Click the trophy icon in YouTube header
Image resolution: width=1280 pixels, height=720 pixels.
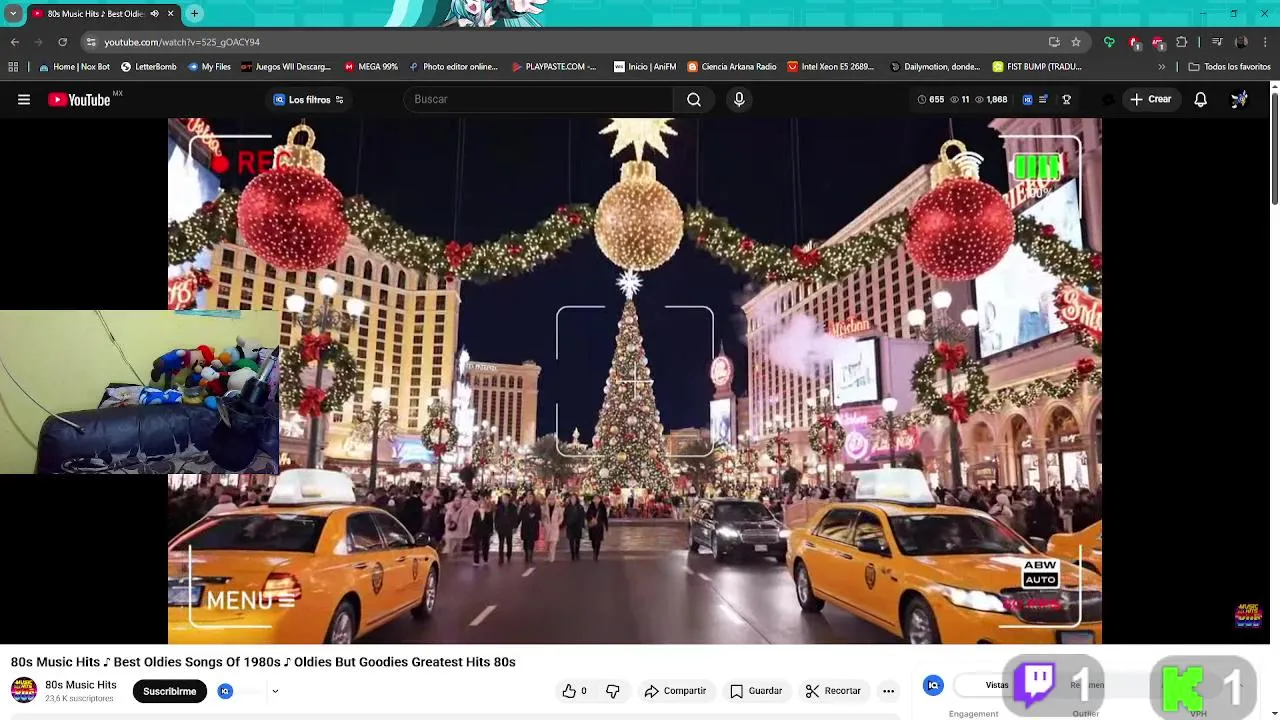1066,99
